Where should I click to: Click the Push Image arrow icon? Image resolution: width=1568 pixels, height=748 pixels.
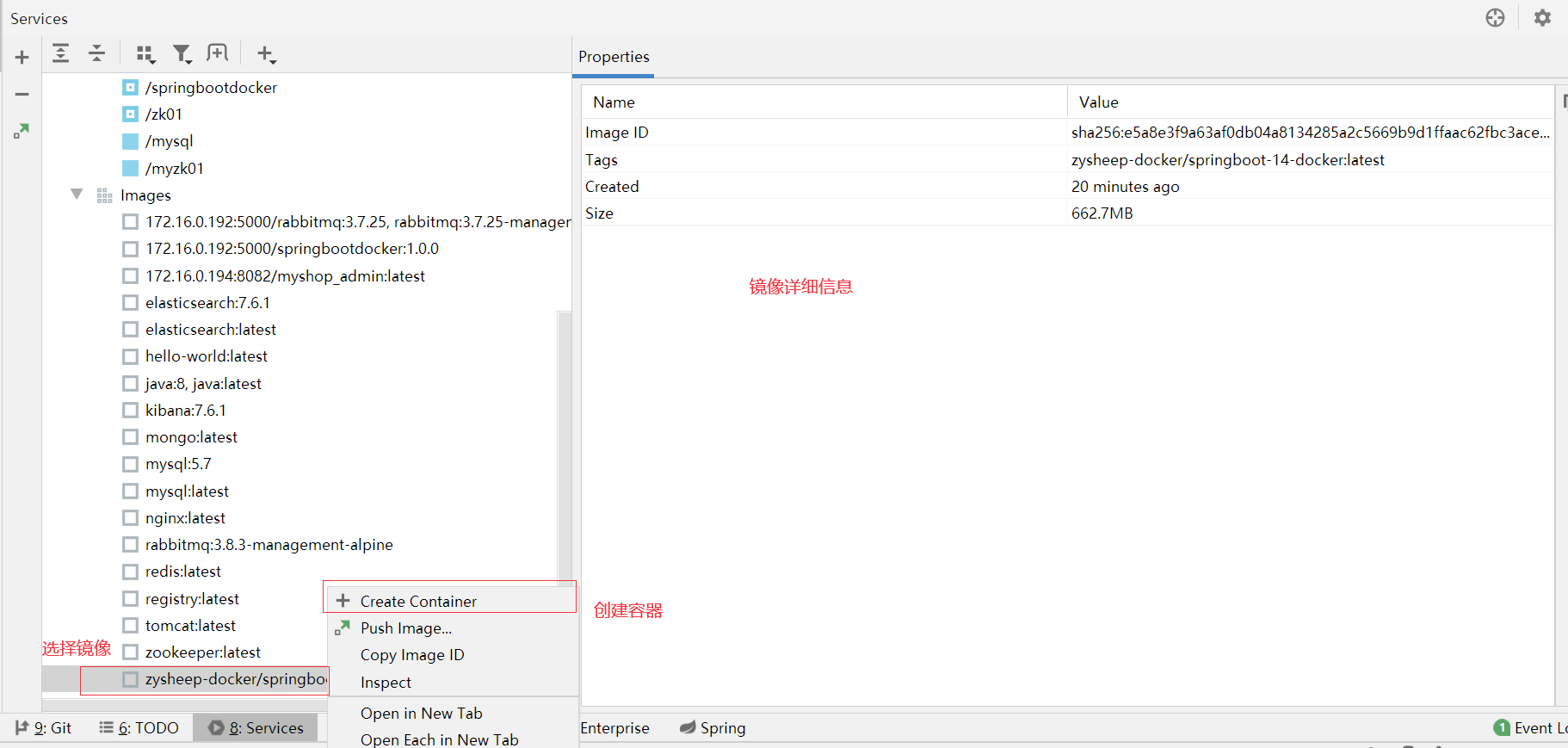click(343, 627)
